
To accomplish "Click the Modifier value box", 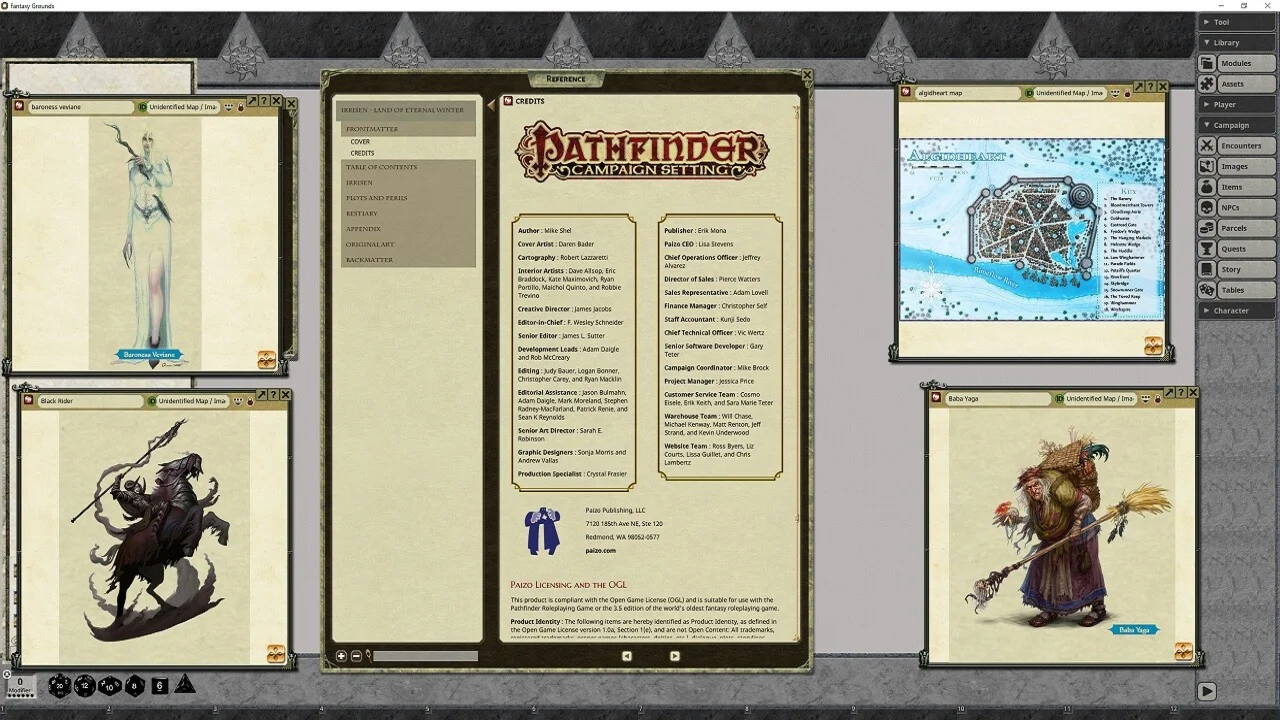I will [19, 684].
